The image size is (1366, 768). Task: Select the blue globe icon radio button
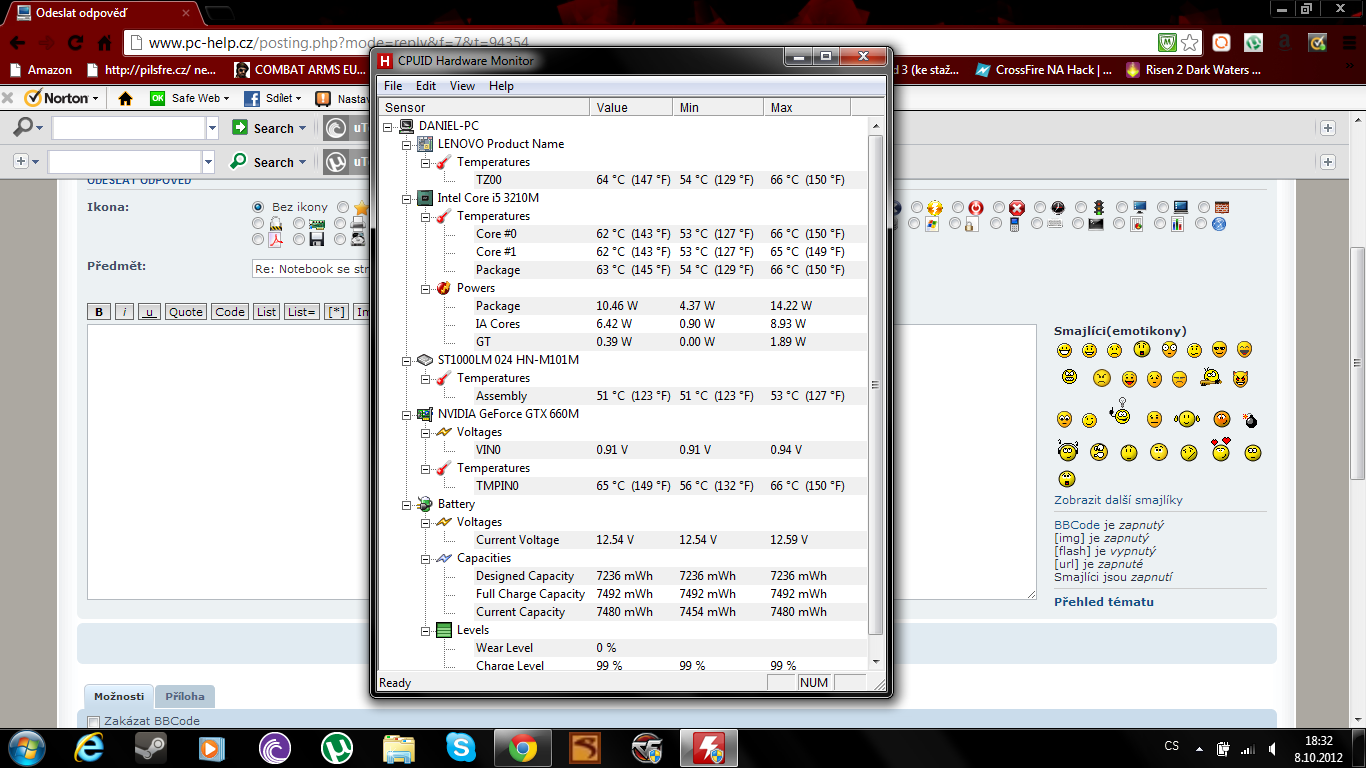point(1203,224)
